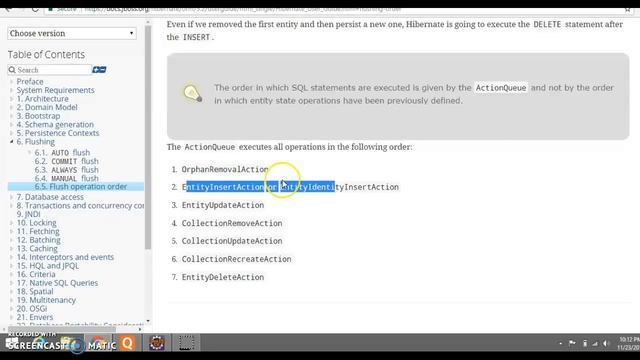This screenshot has width=640, height=360.
Task: Open the brown round-icon taskbar application
Action: (157, 343)
